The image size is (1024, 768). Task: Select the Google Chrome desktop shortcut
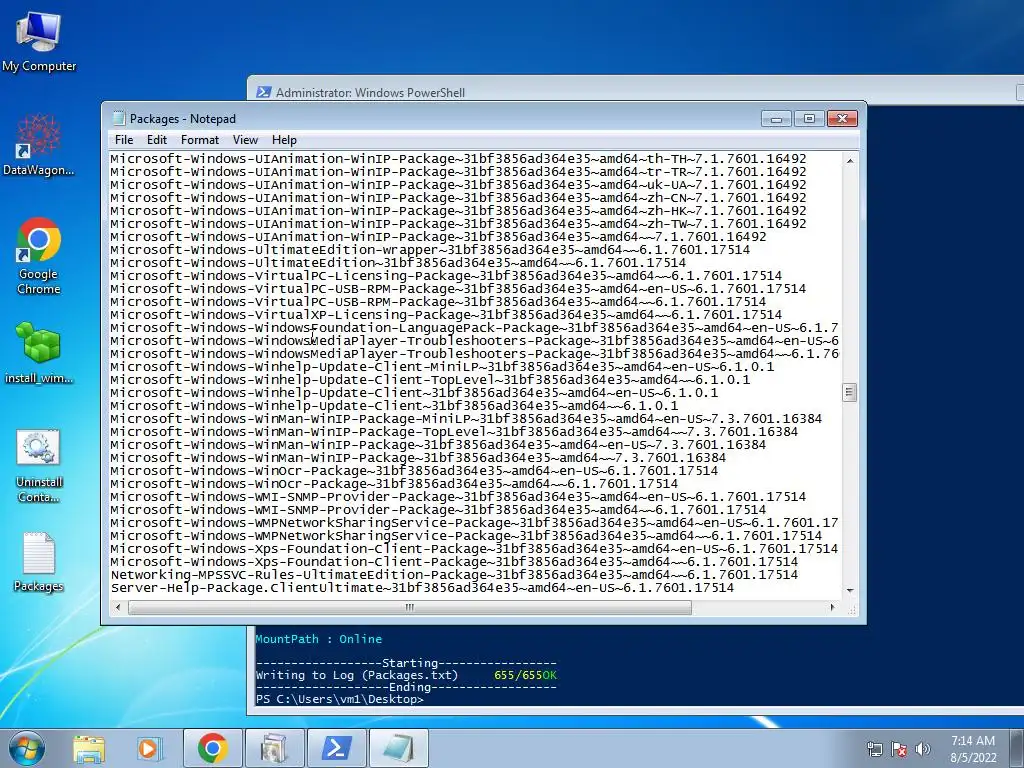tap(39, 256)
